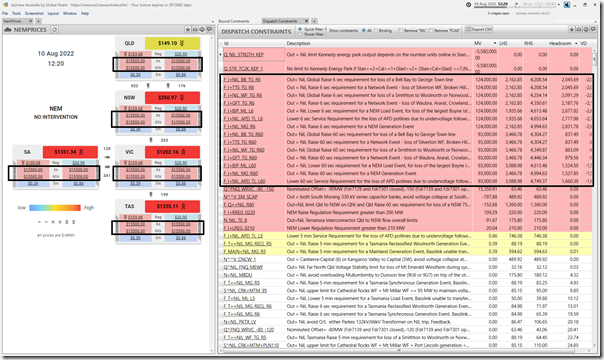Refresh the NEMPRICES widget

click(x=55, y=30)
